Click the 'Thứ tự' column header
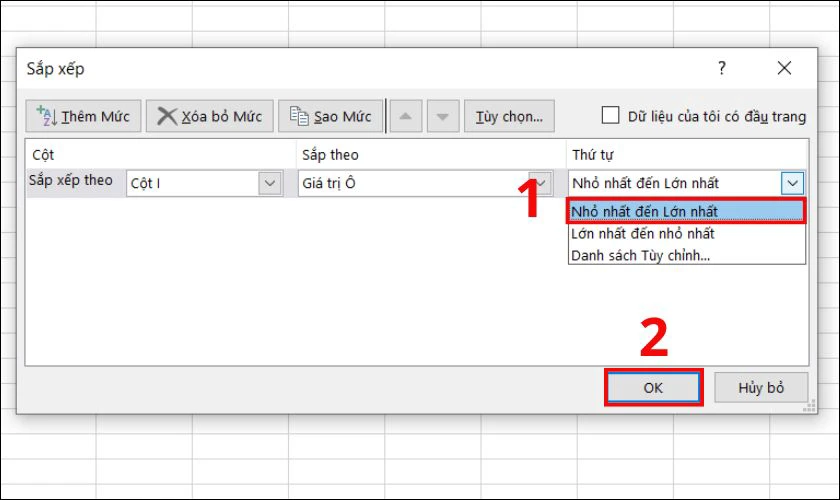 [592, 155]
